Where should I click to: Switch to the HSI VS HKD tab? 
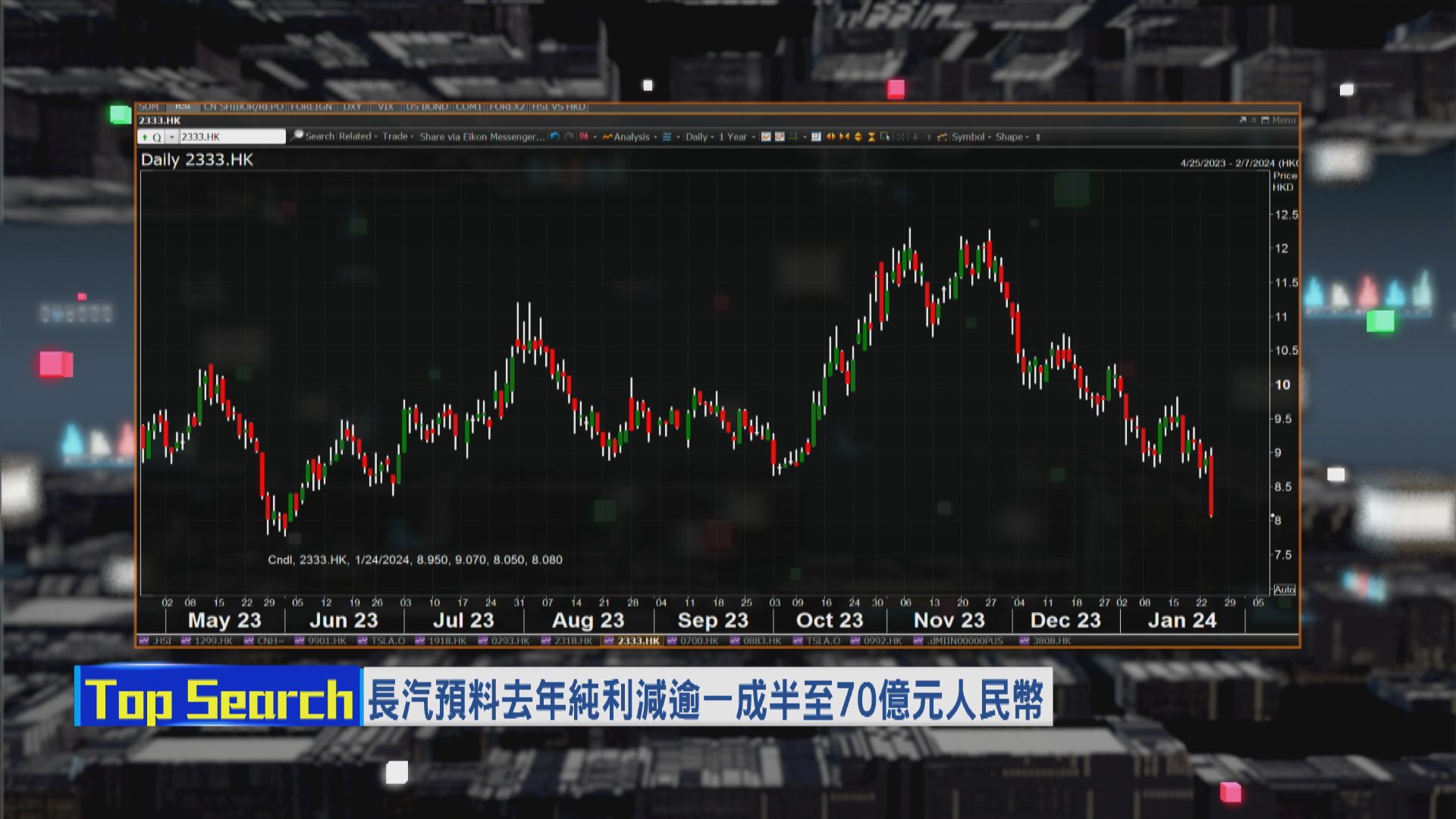click(x=558, y=107)
